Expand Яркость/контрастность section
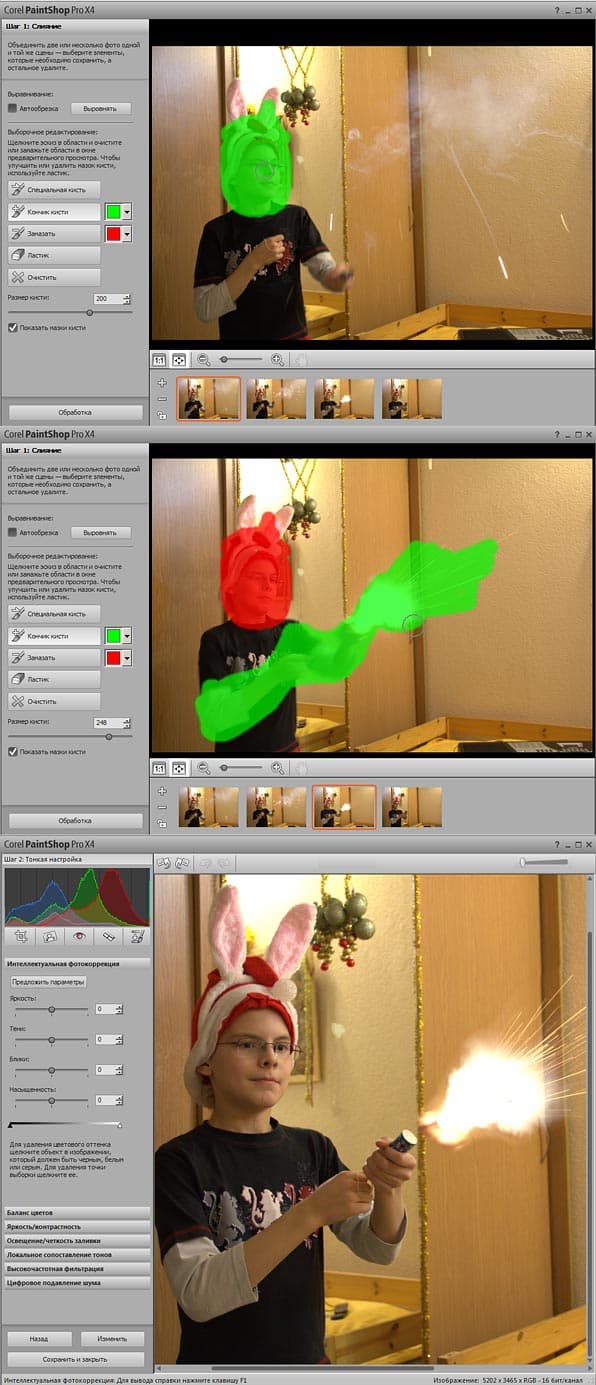Image resolution: width=596 pixels, height=1385 pixels. point(76,1226)
